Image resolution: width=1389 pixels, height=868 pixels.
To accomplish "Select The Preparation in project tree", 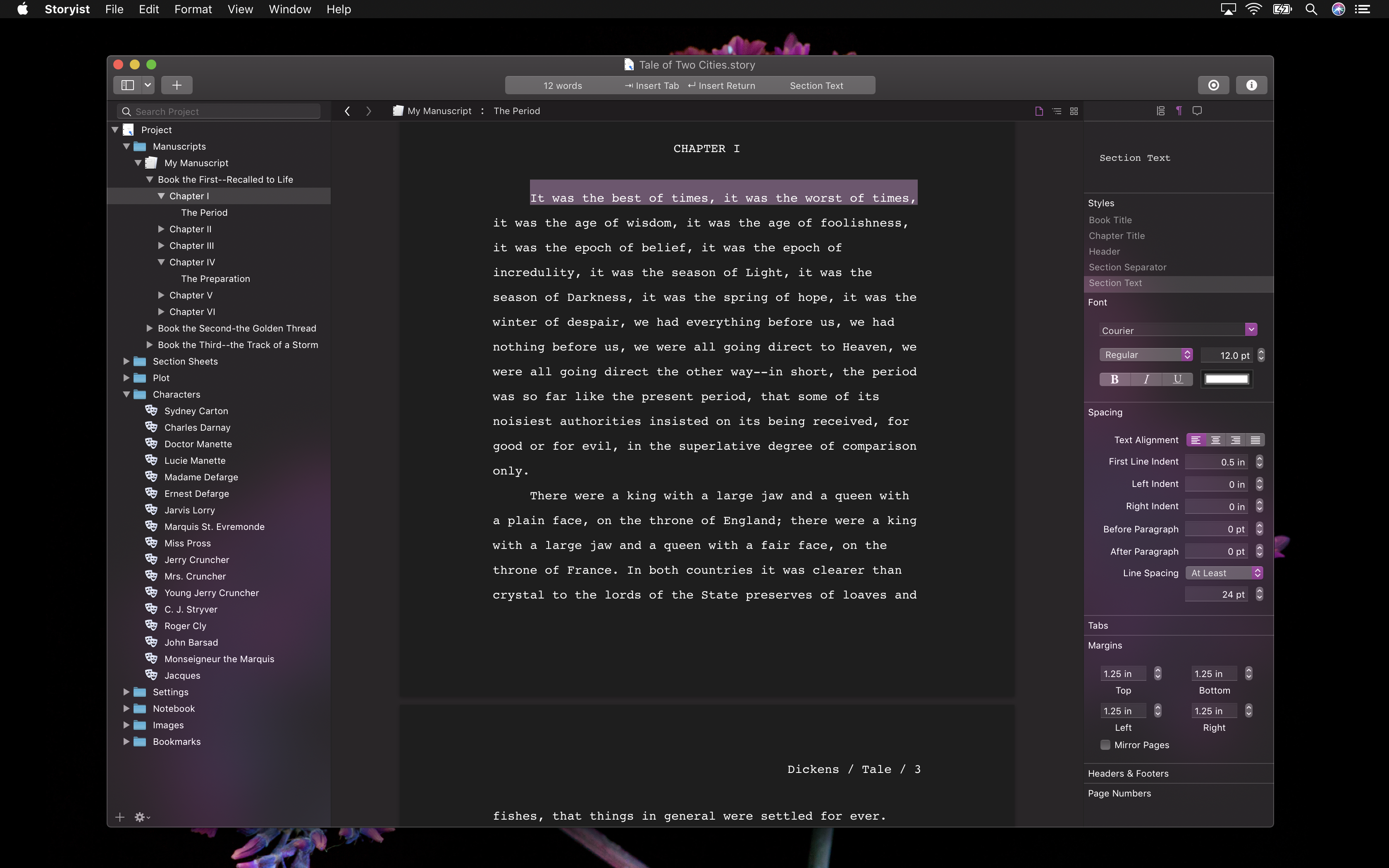I will click(x=216, y=279).
